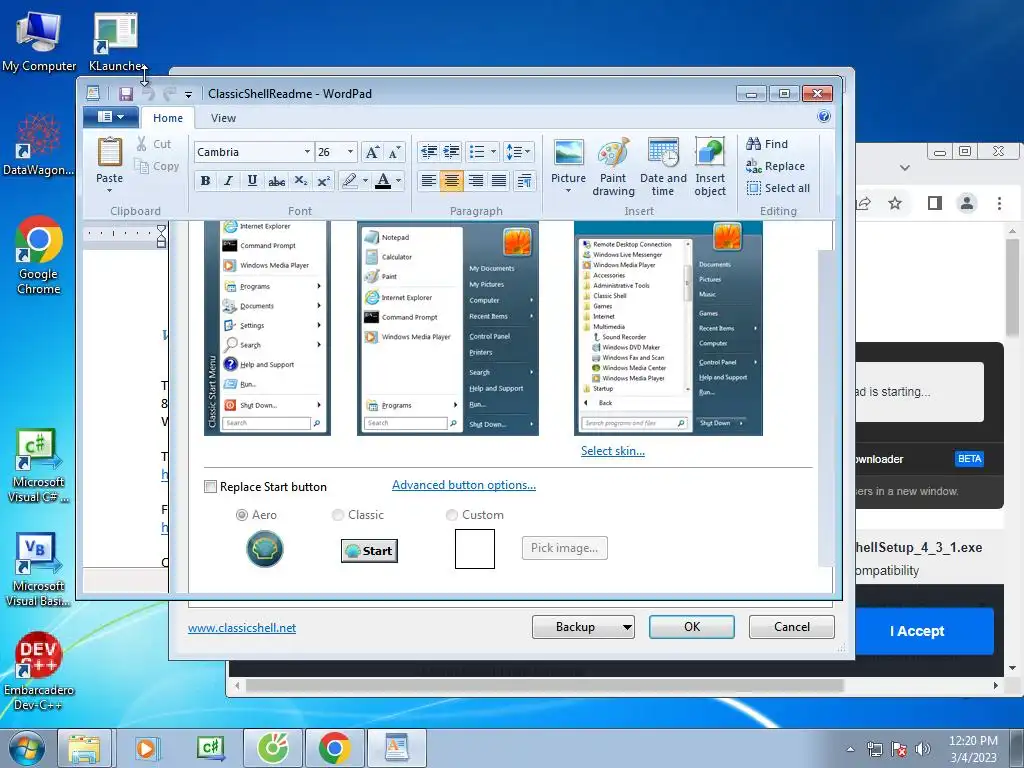
Task: Click the Cut scissors icon
Action: [x=142, y=144]
